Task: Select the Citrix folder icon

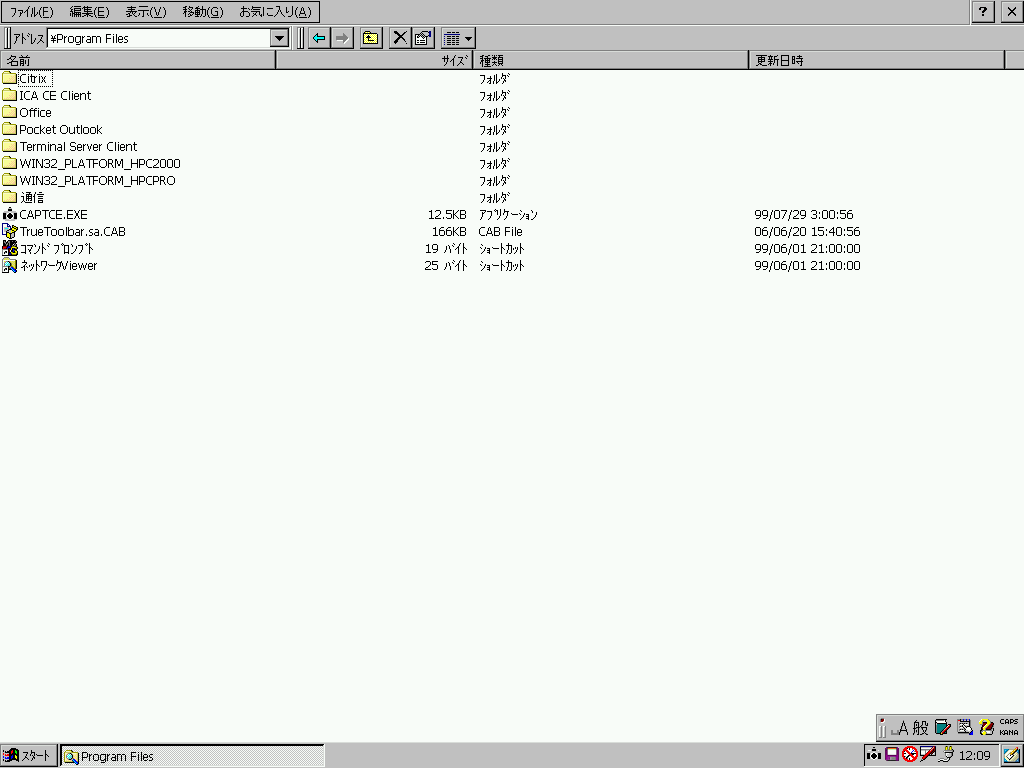Action: 9,78
